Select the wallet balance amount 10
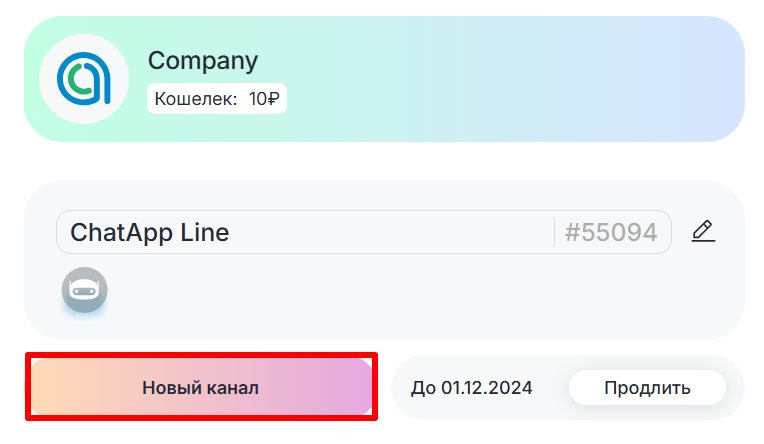The width and height of the screenshot is (764, 444). pos(257,99)
